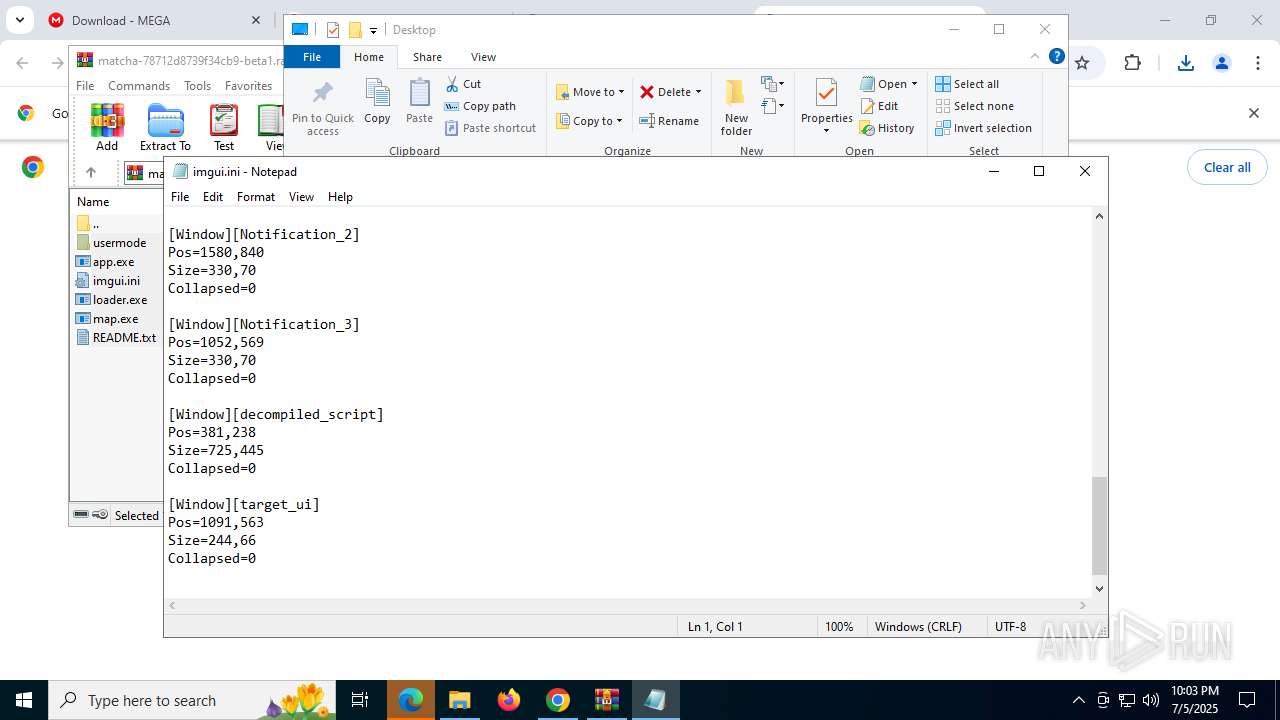Open Explorer help question mark icon
Viewport: 1280px width, 720px height.
(1056, 56)
